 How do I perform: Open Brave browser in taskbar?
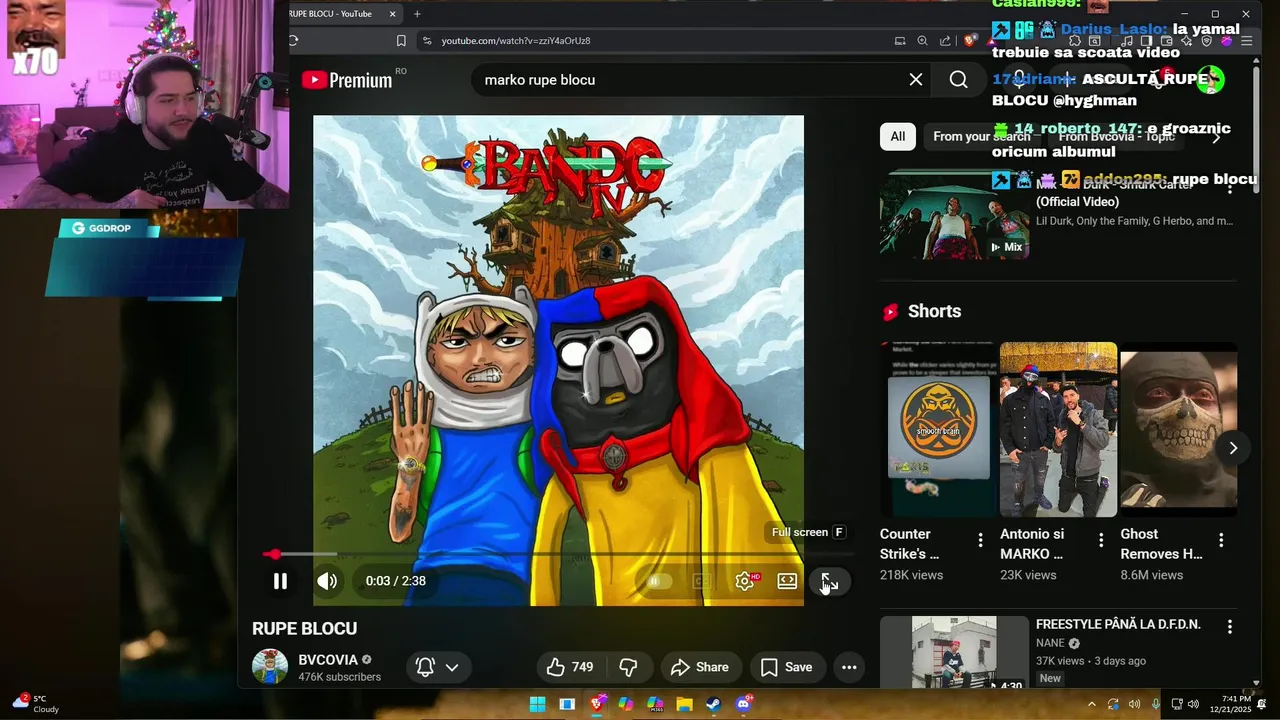597,704
